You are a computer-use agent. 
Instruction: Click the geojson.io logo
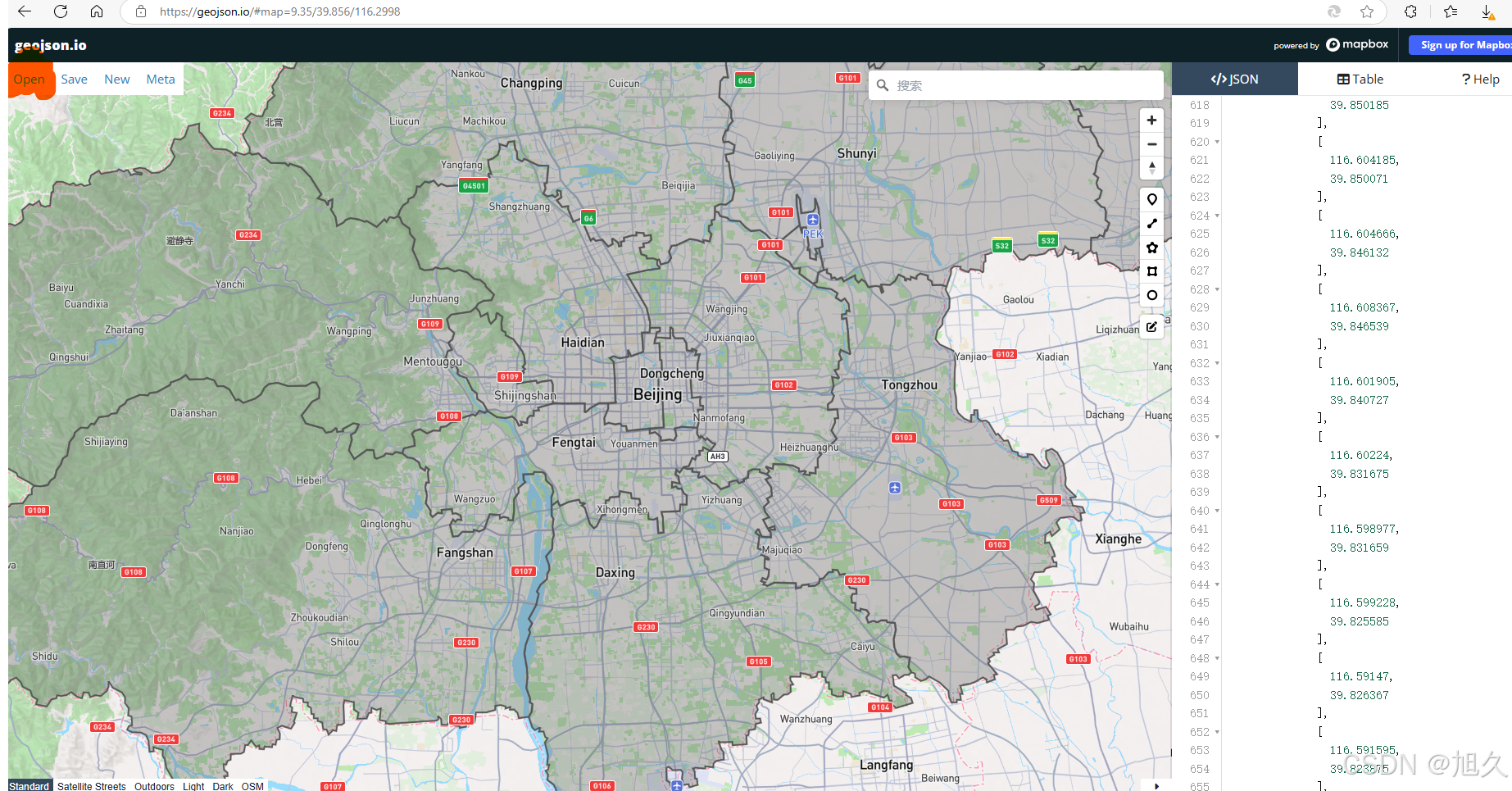50,46
